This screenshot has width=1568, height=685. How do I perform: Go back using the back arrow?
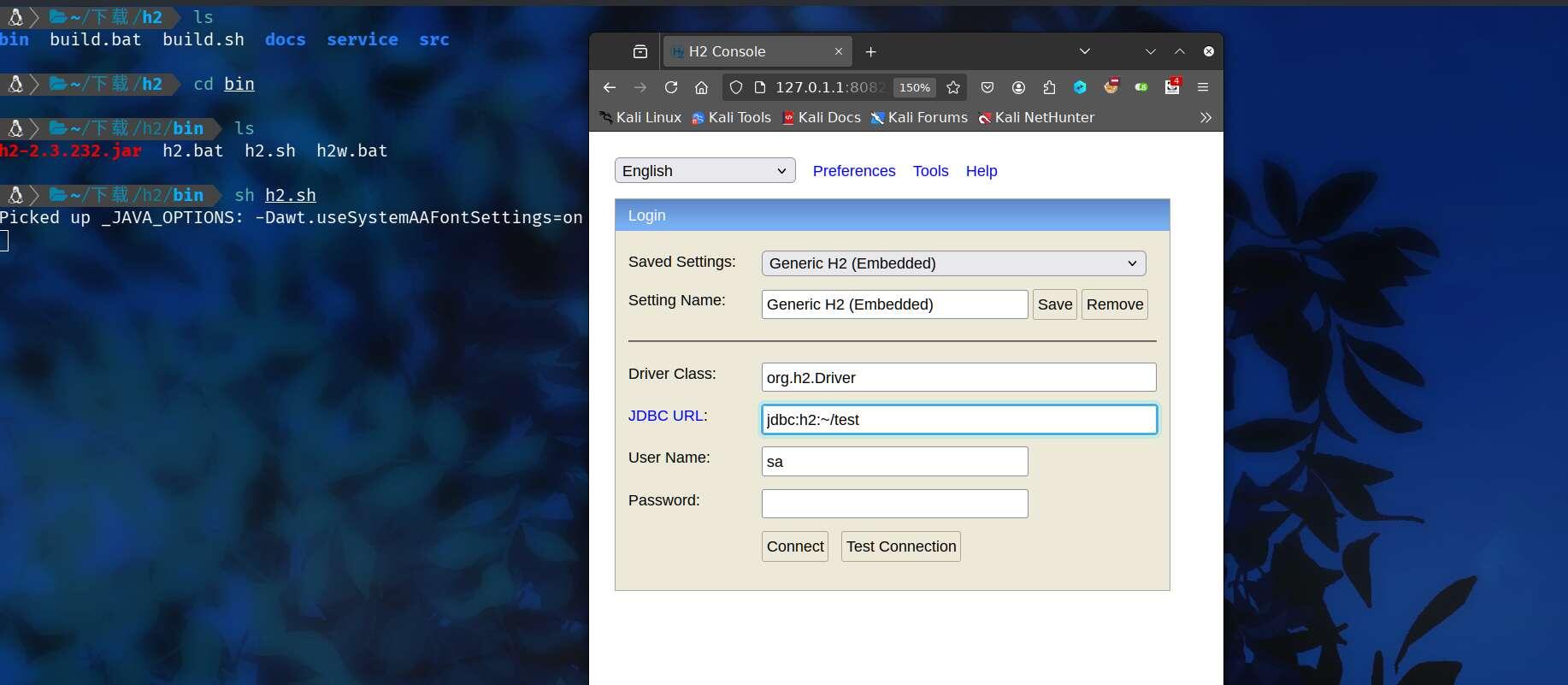point(610,87)
